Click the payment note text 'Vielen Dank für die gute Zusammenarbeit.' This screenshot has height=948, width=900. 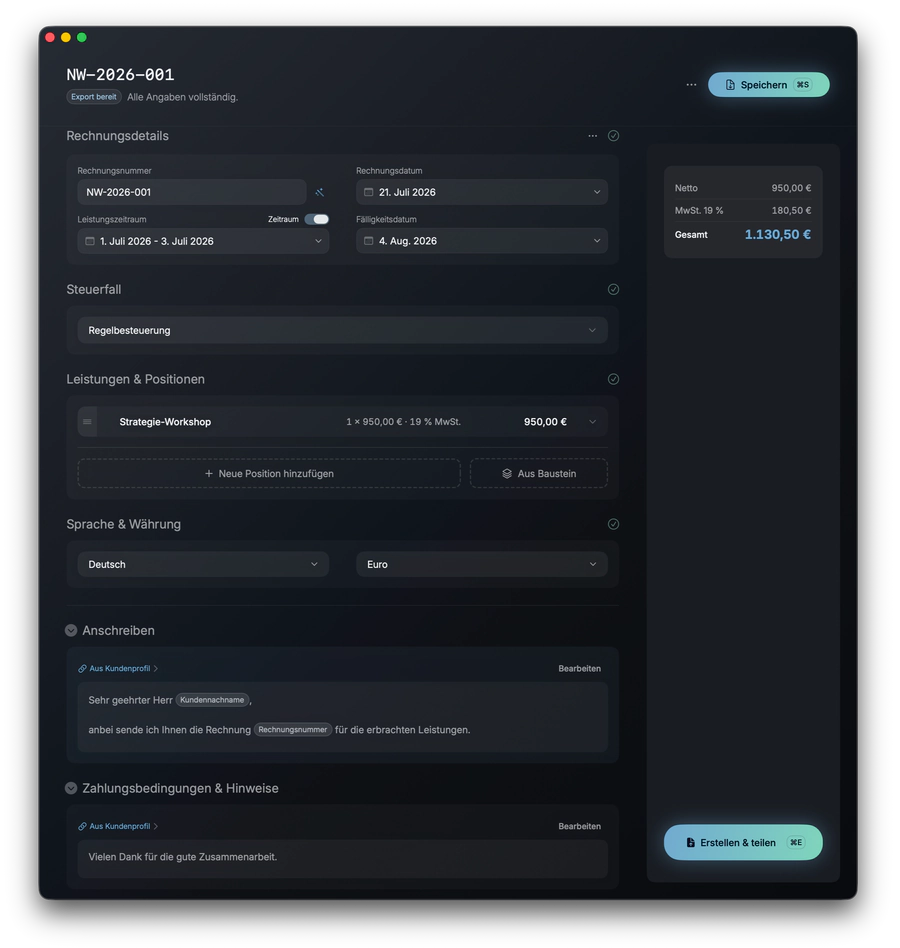tap(183, 857)
